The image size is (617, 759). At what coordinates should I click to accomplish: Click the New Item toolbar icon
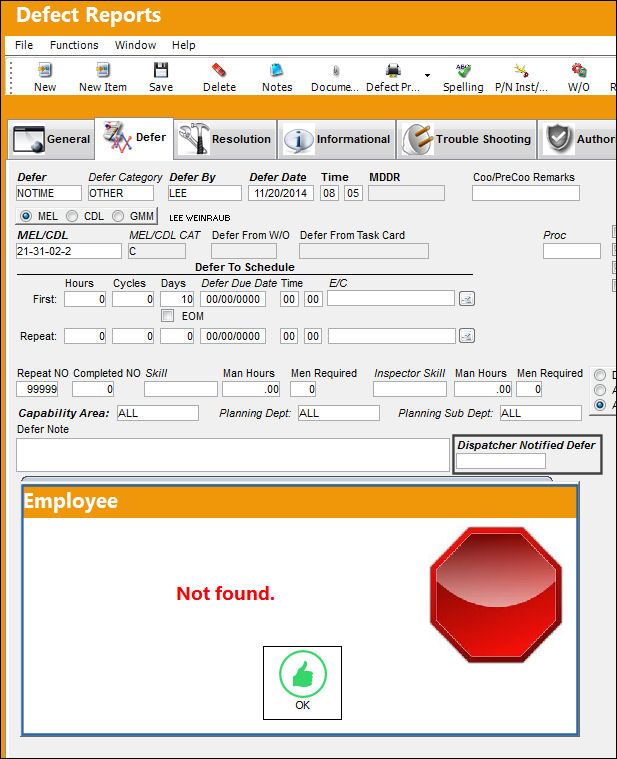coord(103,71)
